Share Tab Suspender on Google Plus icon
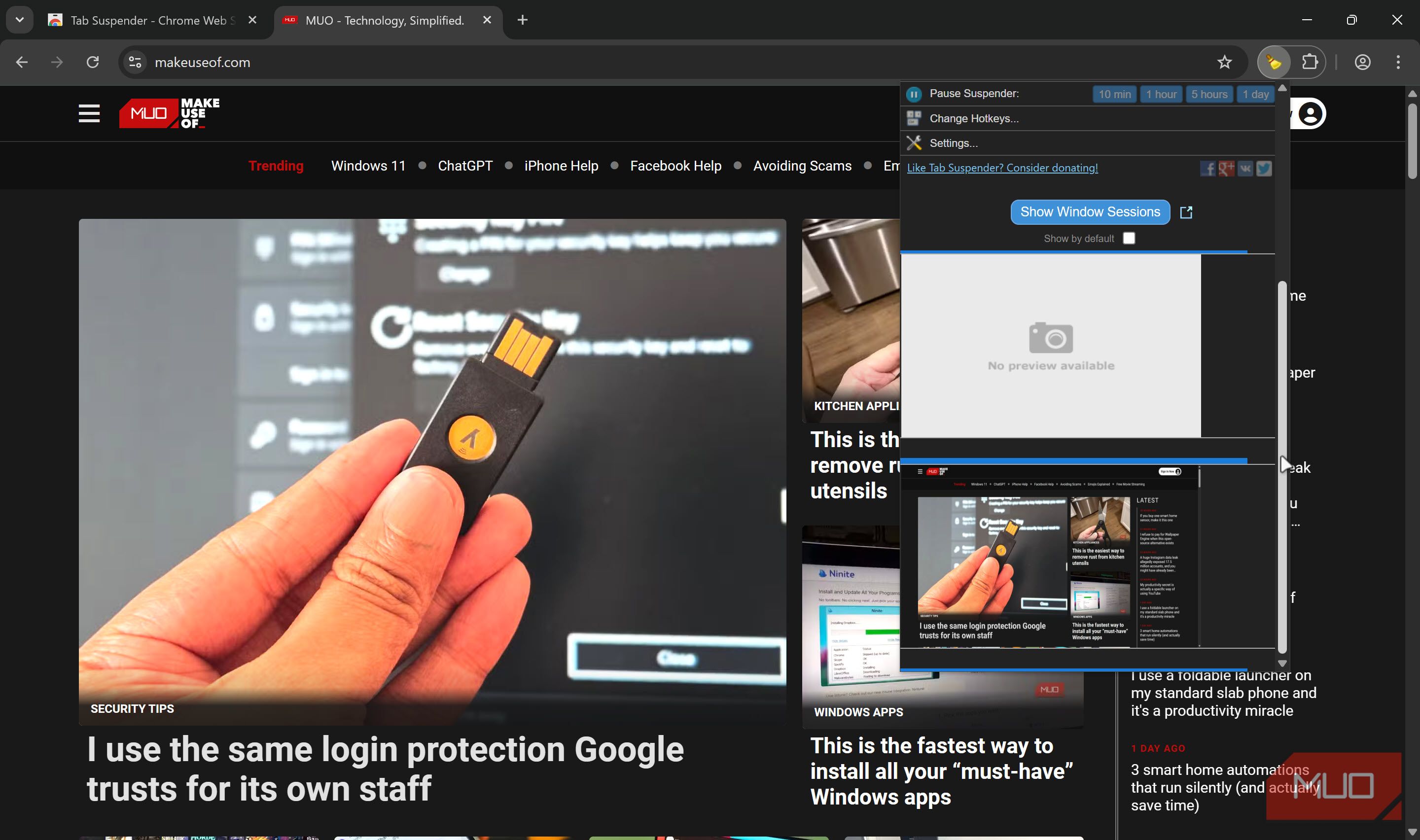The height and width of the screenshot is (840, 1420). [1226, 169]
